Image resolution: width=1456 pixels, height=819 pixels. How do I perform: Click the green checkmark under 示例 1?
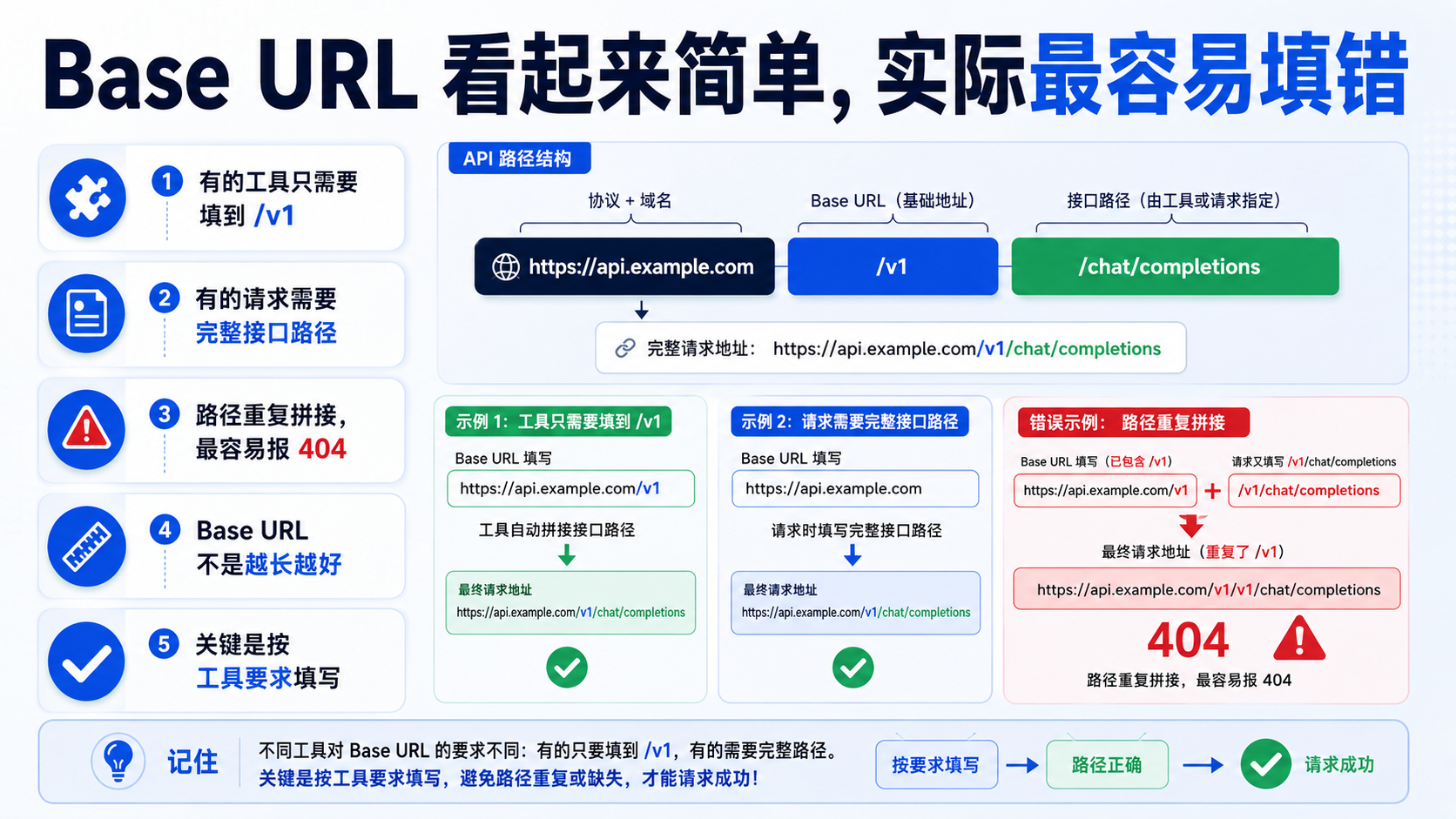pos(567,668)
